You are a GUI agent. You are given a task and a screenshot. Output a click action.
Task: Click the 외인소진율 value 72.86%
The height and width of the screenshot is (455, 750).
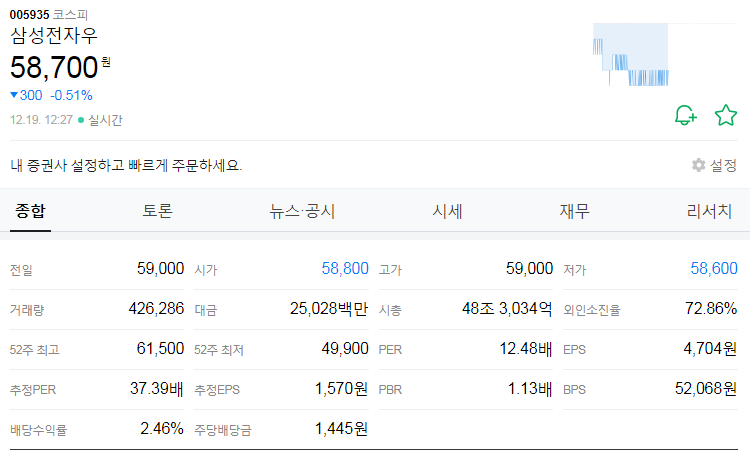pos(711,309)
